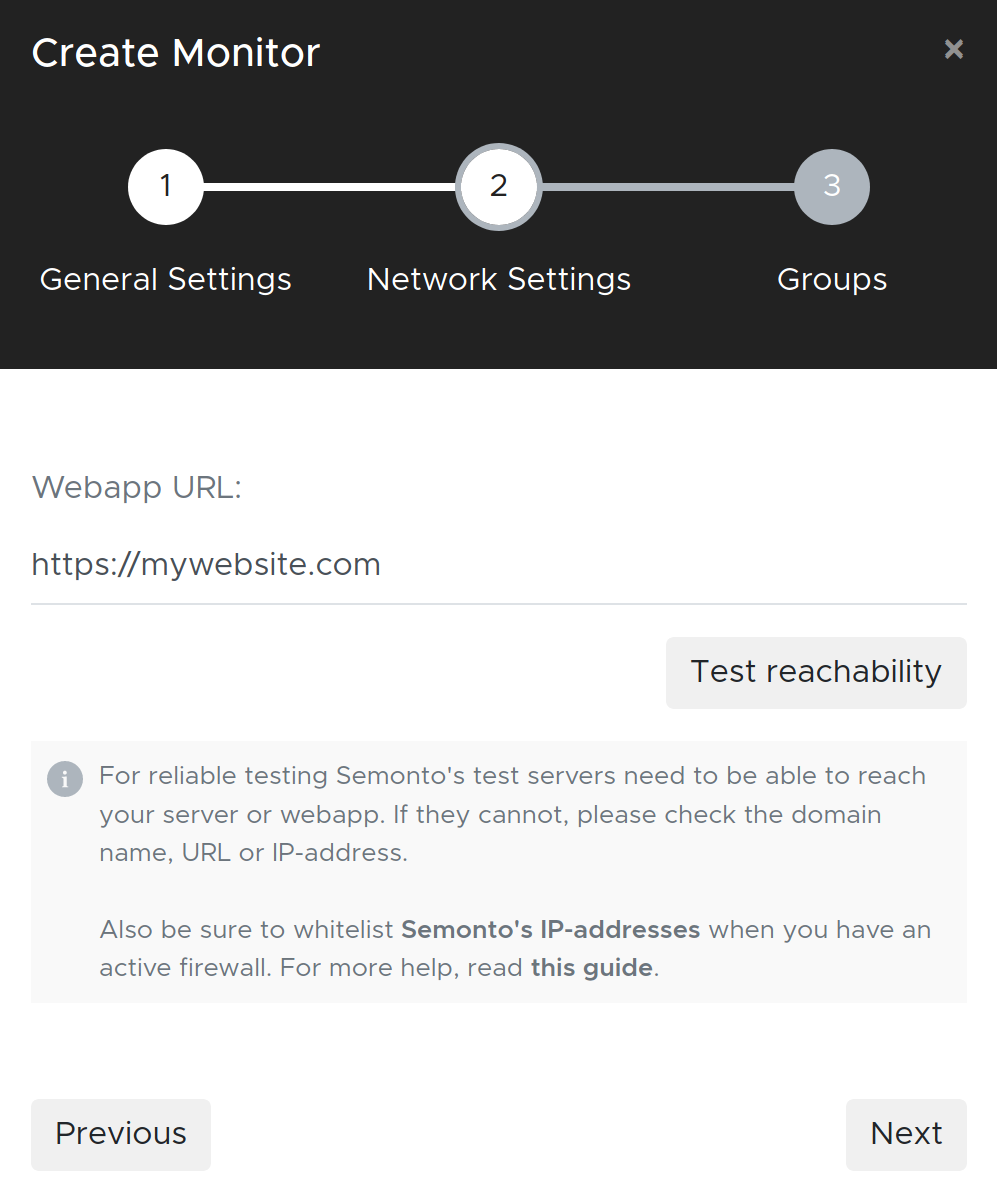Click the step 2 circle indicator
Image resolution: width=997 pixels, height=1202 pixels.
[x=498, y=187]
